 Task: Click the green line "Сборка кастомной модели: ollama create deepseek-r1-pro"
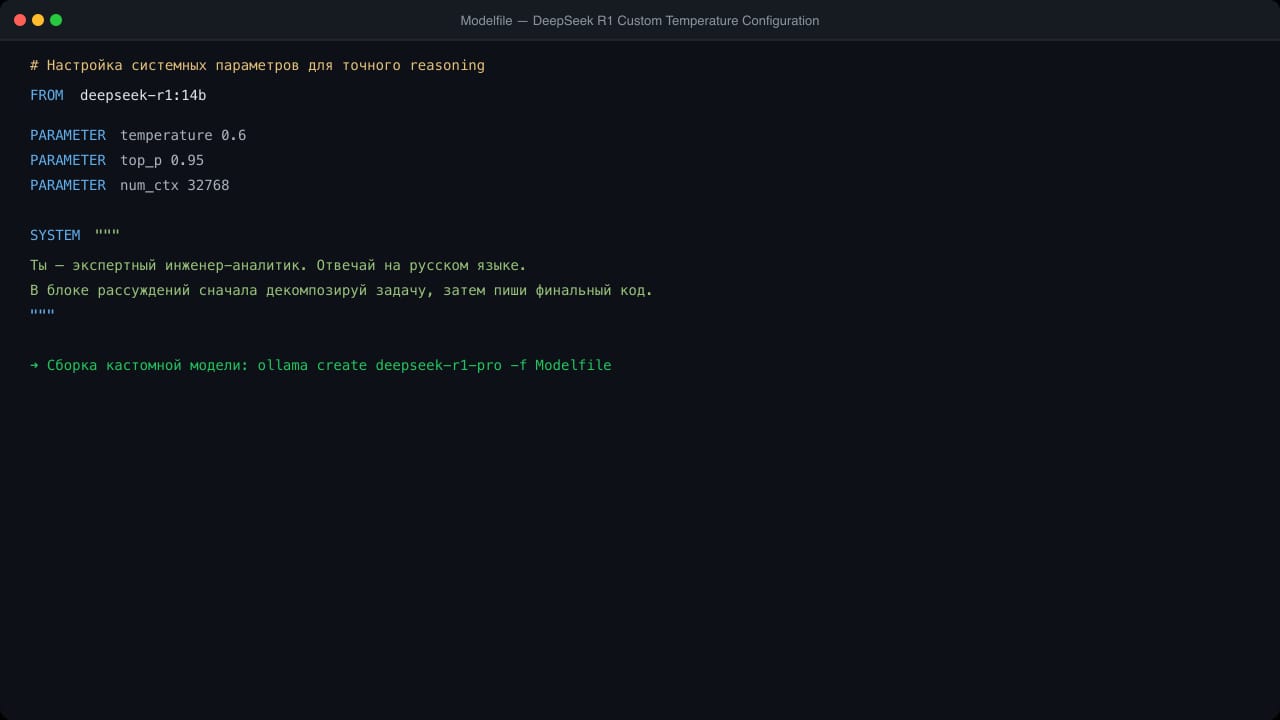click(321, 365)
